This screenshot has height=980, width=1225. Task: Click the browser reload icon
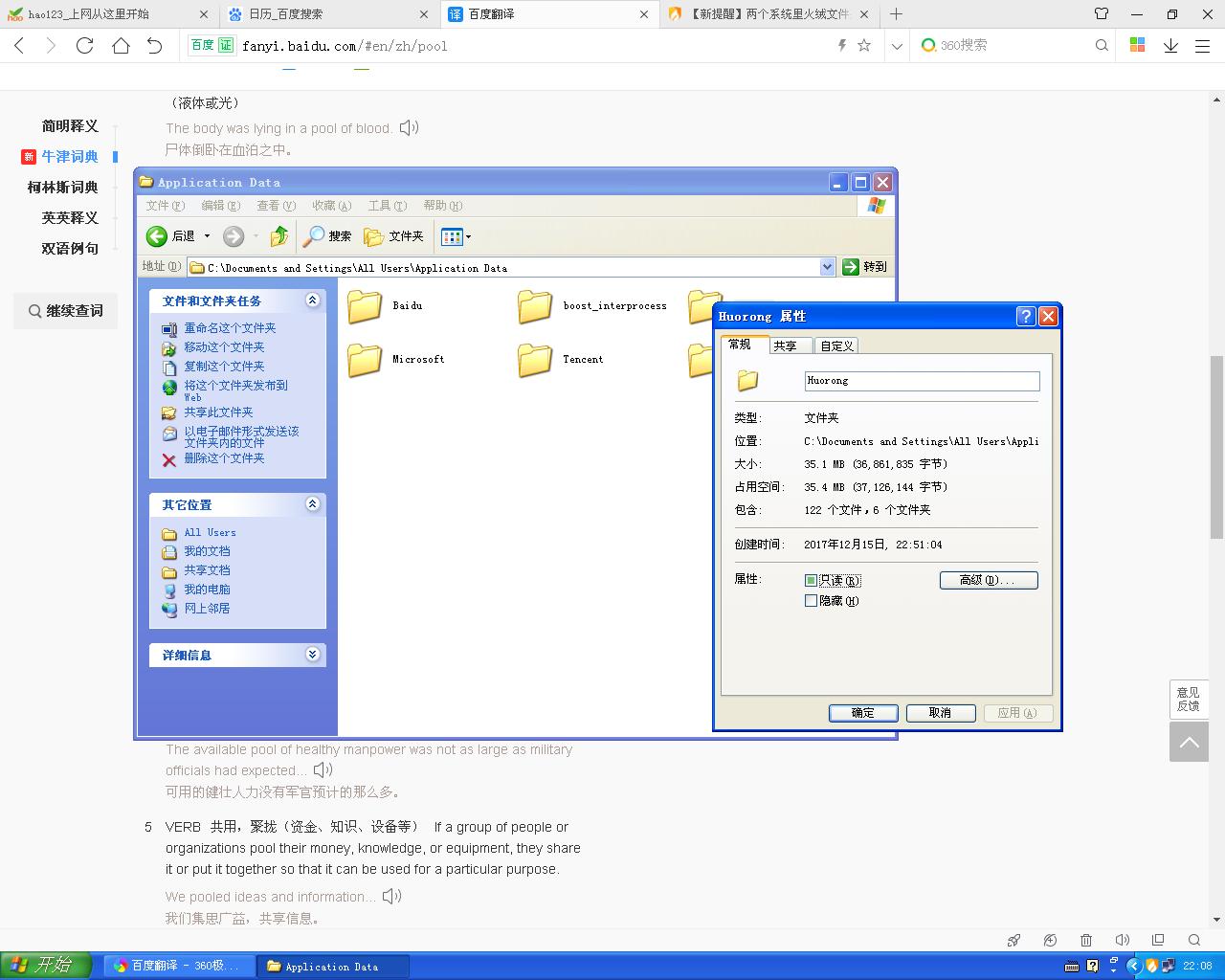[x=85, y=45]
